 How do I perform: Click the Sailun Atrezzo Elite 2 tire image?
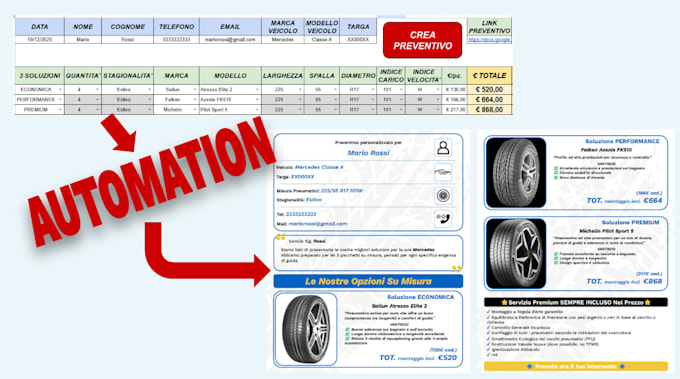[306, 329]
